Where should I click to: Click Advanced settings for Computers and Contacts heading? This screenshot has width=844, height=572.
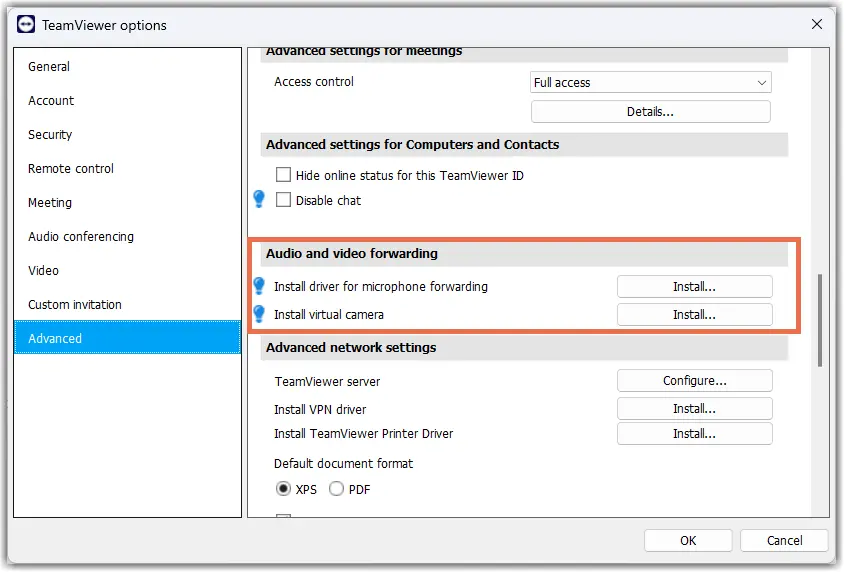(x=412, y=145)
